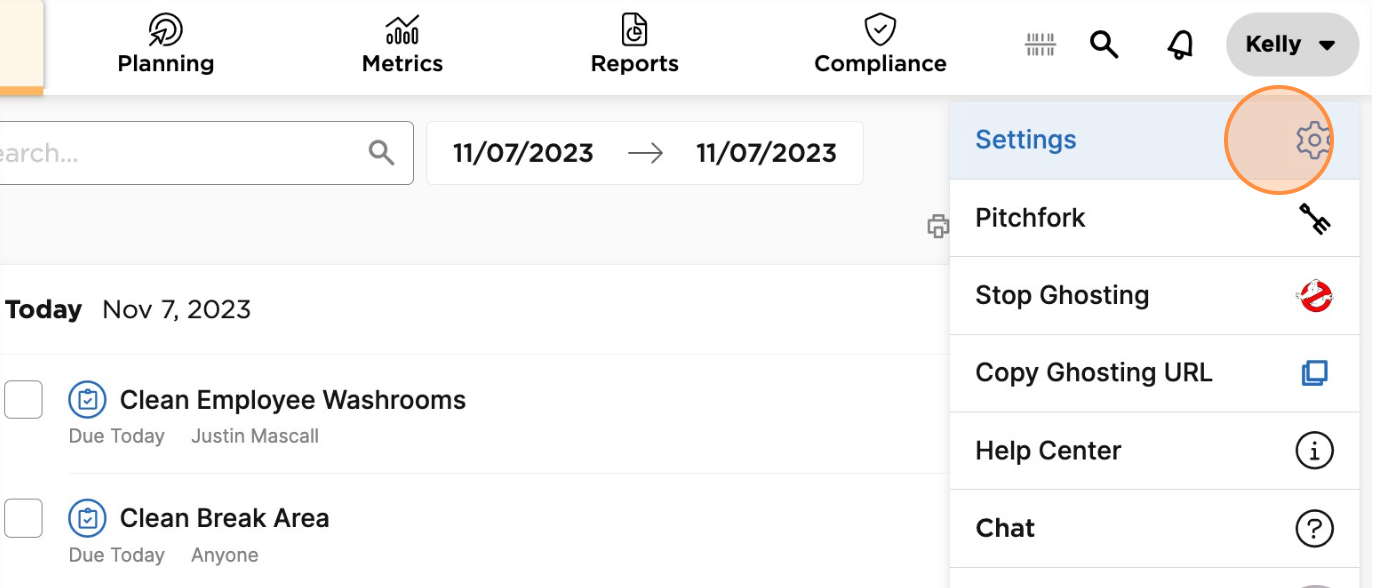Click into the task search field
Screen dimensions: 1374x588
click(205, 153)
